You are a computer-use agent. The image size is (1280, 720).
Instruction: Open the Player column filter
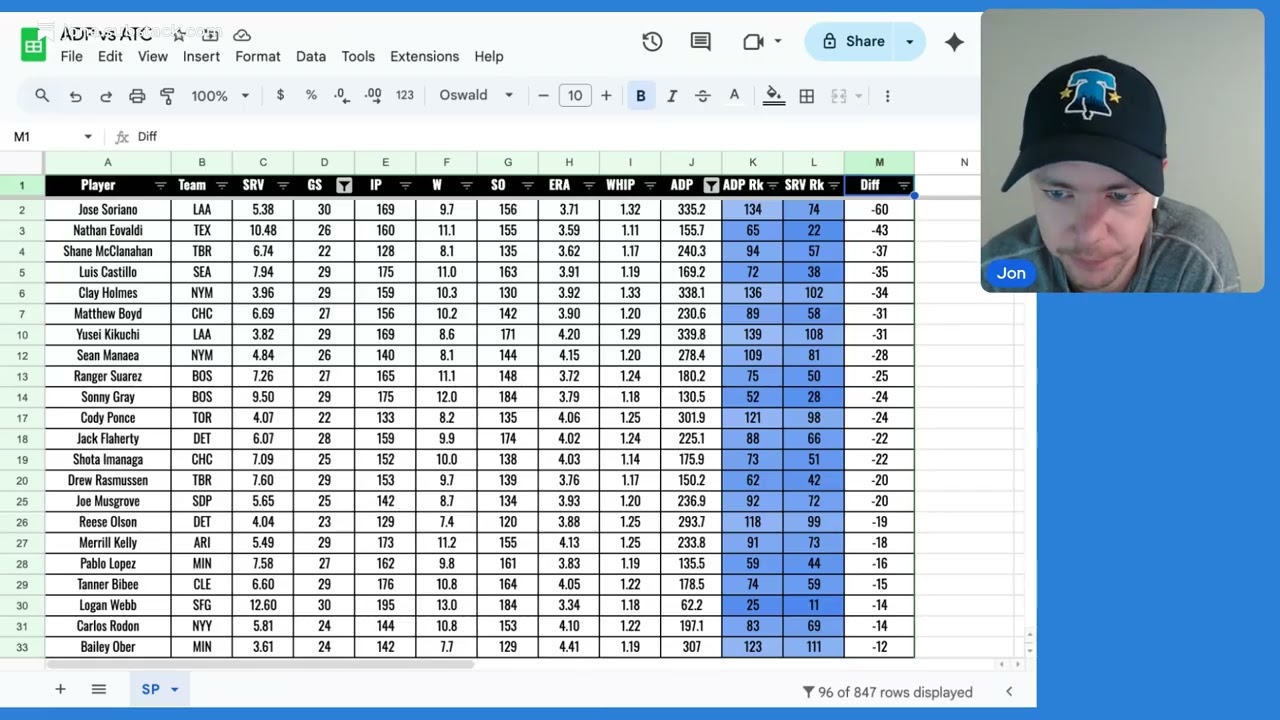(160, 186)
